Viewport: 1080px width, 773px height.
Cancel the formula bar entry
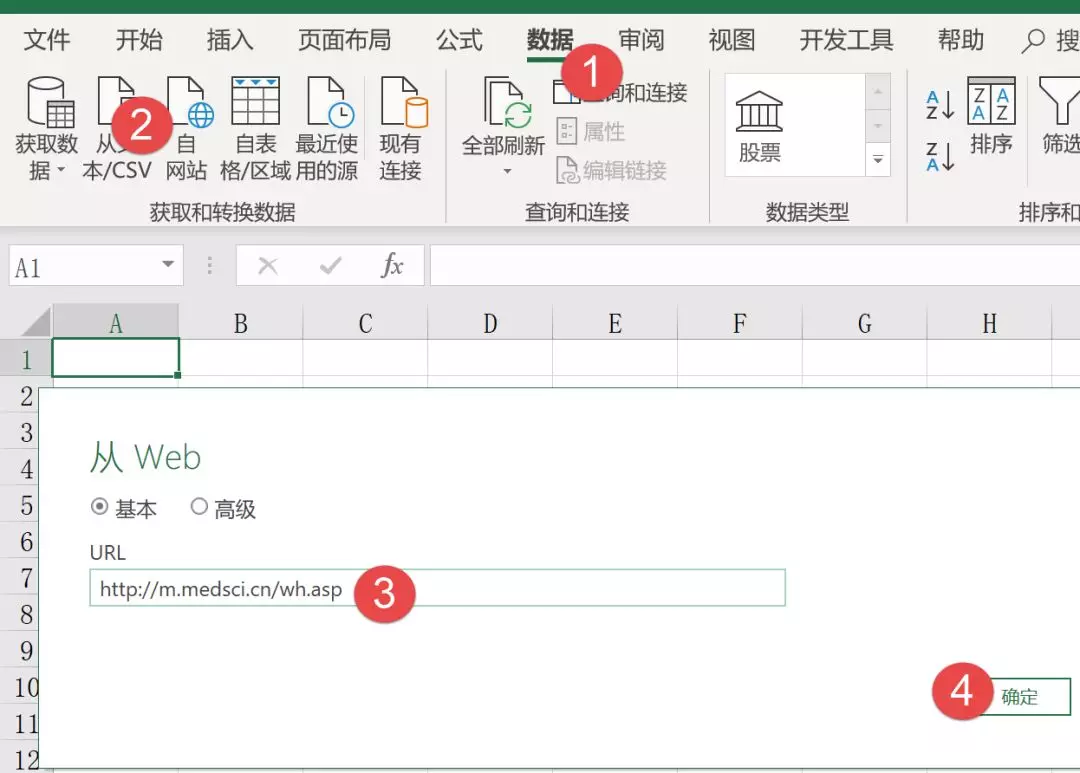point(267,265)
